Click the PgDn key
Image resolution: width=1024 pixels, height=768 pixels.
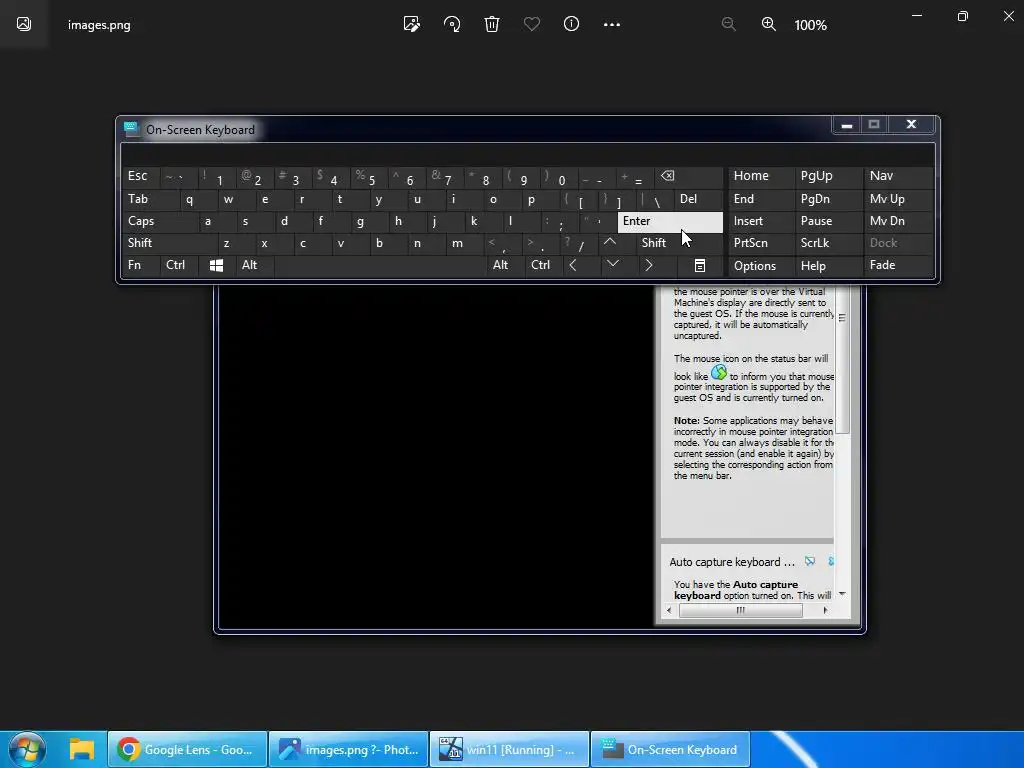[829, 199]
